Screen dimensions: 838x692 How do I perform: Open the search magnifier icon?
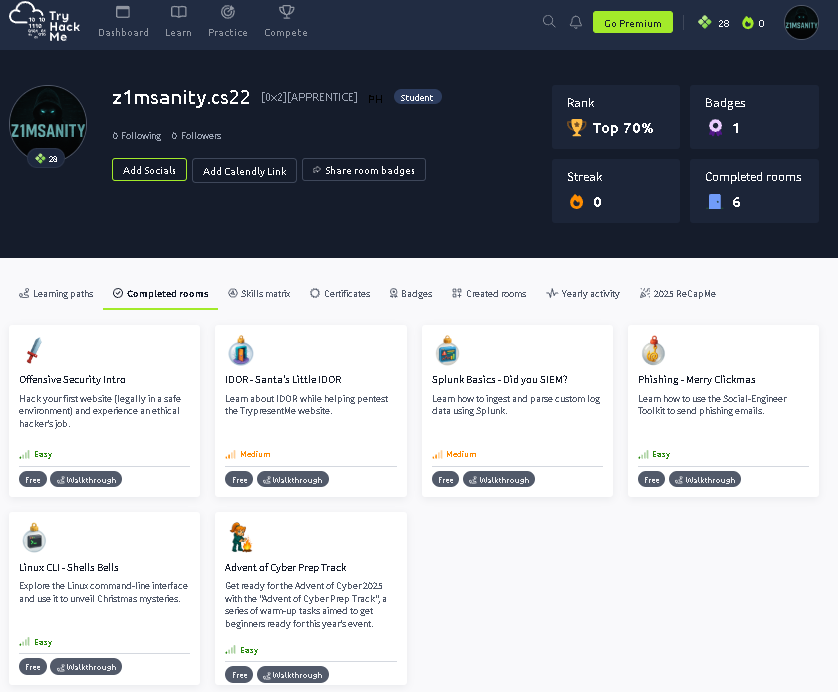pyautogui.click(x=549, y=22)
